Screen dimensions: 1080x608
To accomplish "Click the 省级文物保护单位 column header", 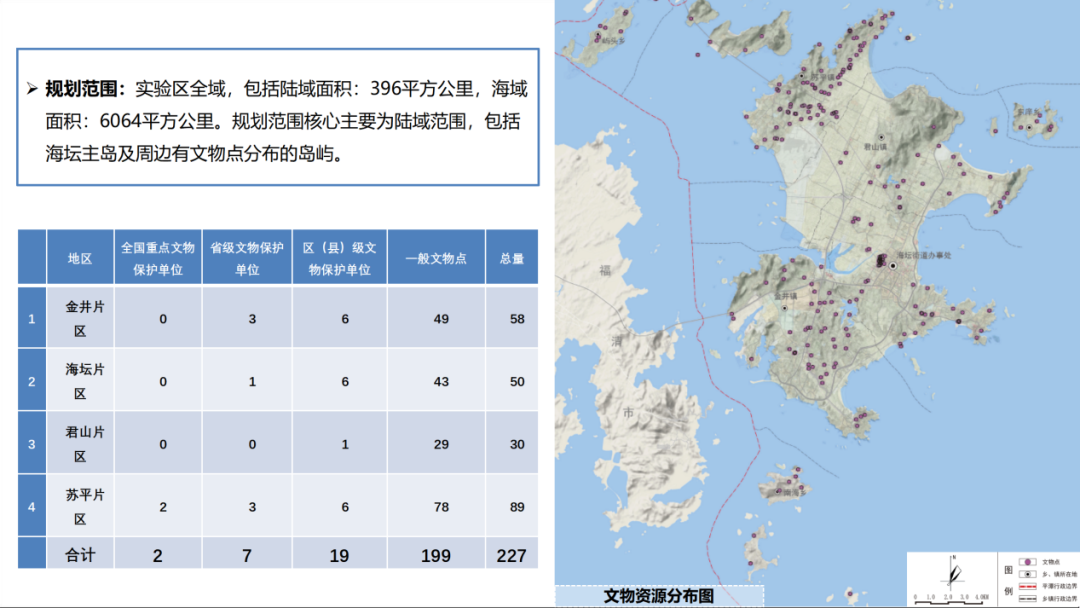I will click(247, 258).
